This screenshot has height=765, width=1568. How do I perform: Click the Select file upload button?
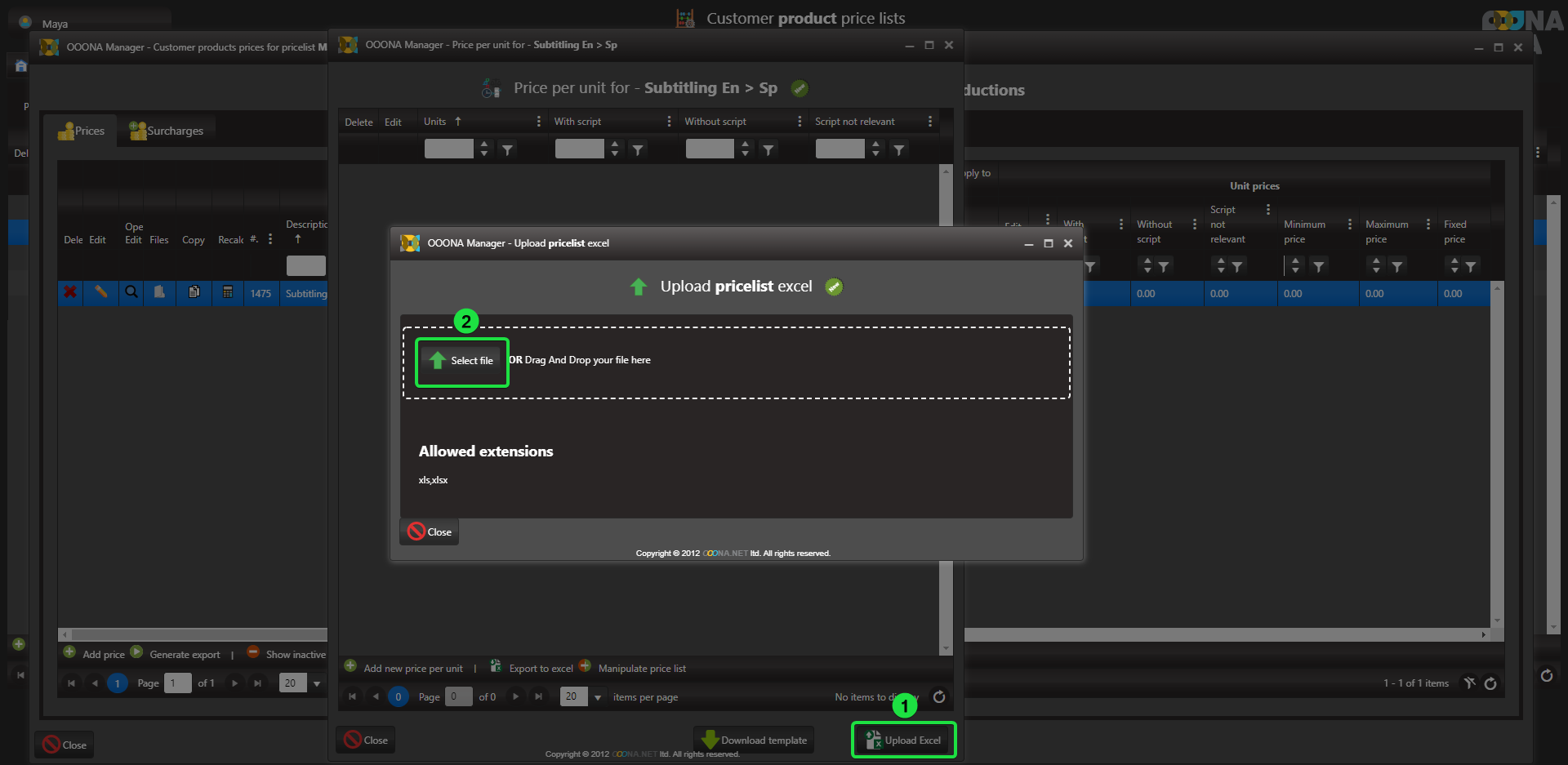point(462,361)
